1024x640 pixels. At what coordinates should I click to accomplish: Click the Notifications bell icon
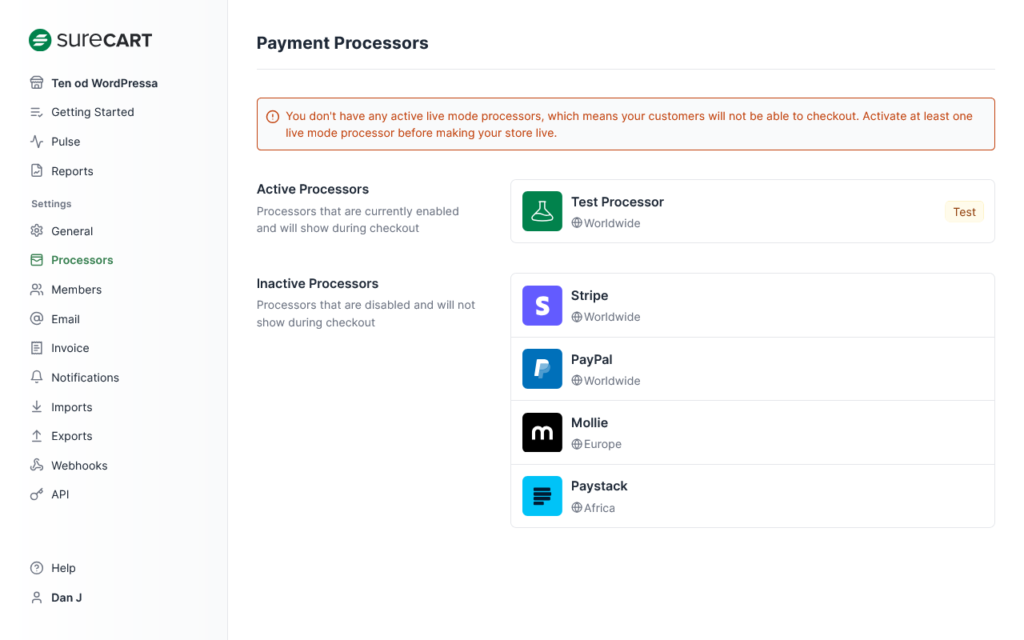click(x=37, y=377)
